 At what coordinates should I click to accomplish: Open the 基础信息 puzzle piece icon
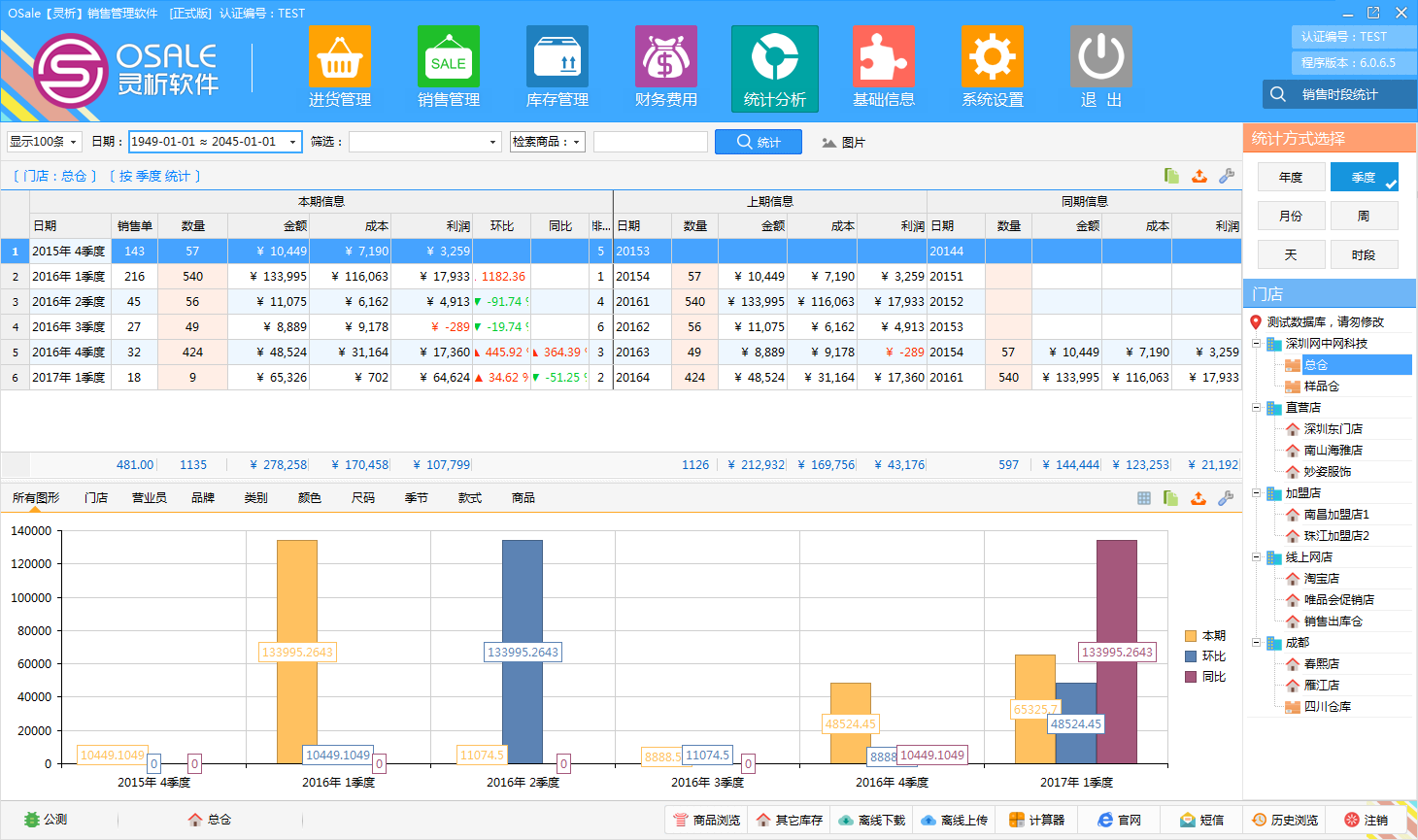884,67
